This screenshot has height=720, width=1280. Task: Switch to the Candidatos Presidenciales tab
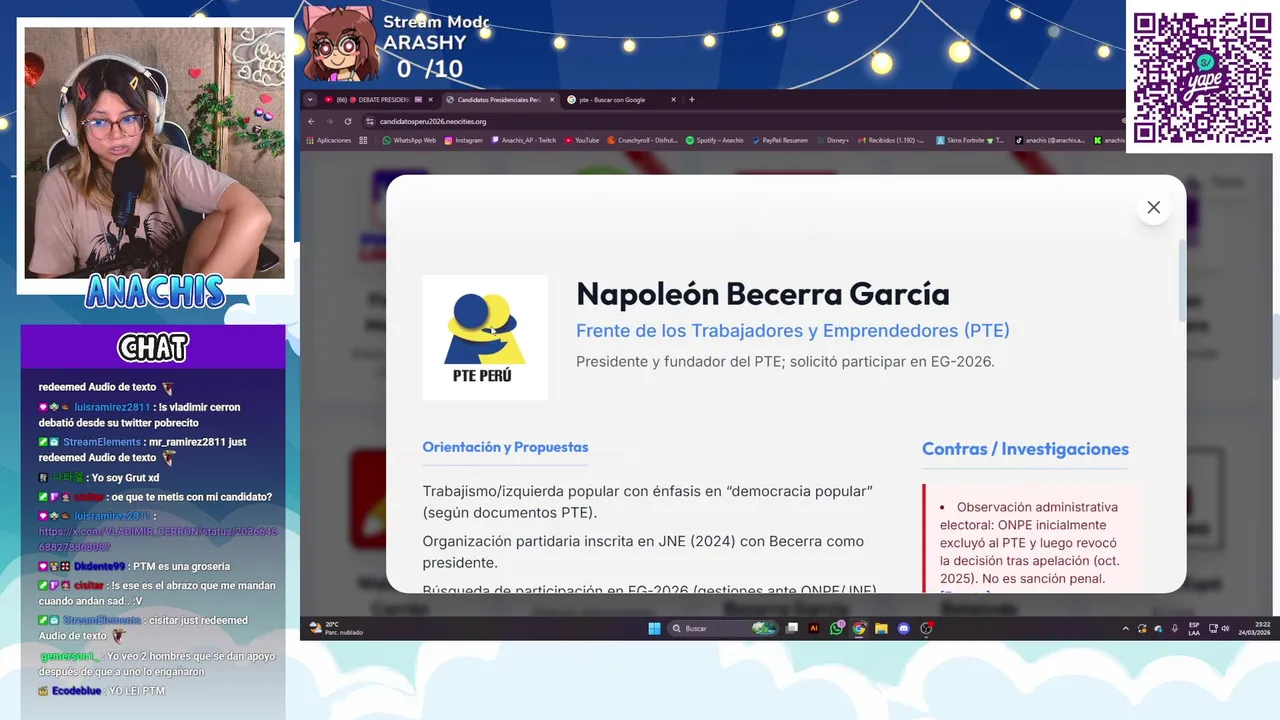pyautogui.click(x=499, y=100)
